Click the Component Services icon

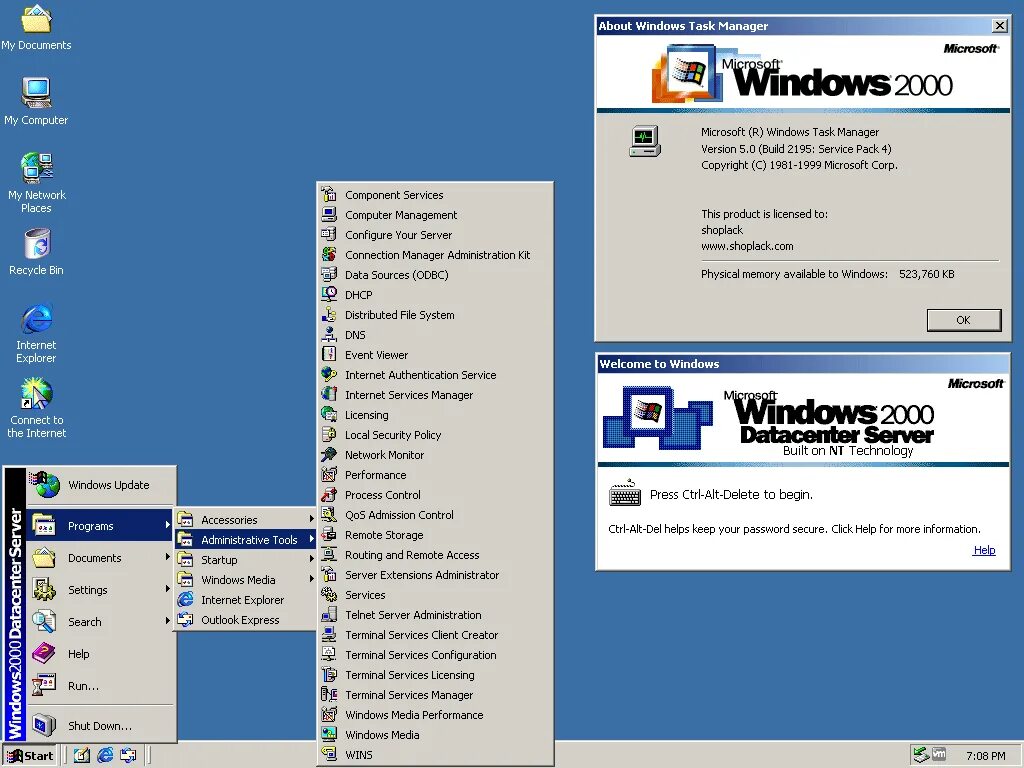click(329, 195)
